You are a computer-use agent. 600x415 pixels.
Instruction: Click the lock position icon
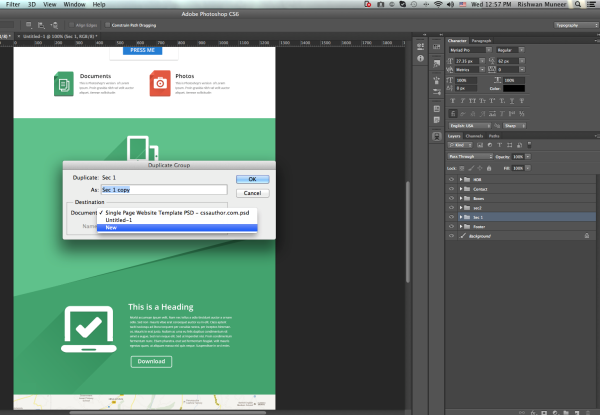(x=480, y=168)
